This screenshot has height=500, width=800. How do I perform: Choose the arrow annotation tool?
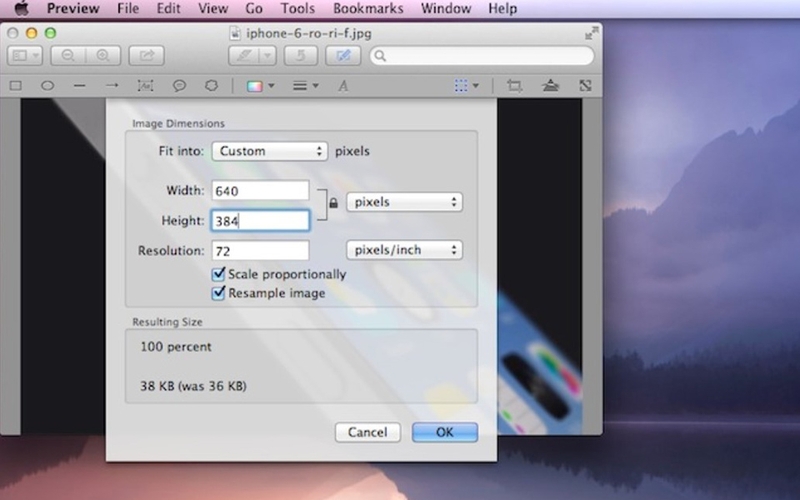click(112, 86)
